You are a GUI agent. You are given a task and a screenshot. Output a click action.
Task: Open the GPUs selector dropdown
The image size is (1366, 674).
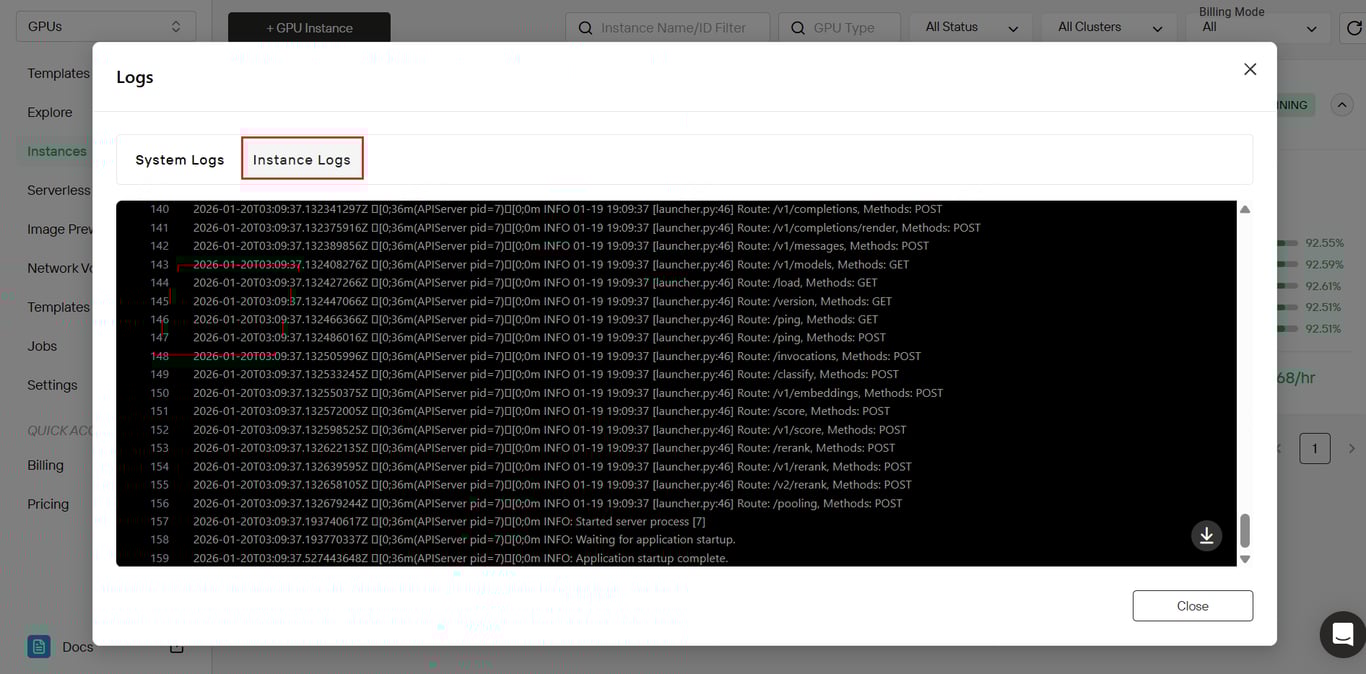[106, 26]
